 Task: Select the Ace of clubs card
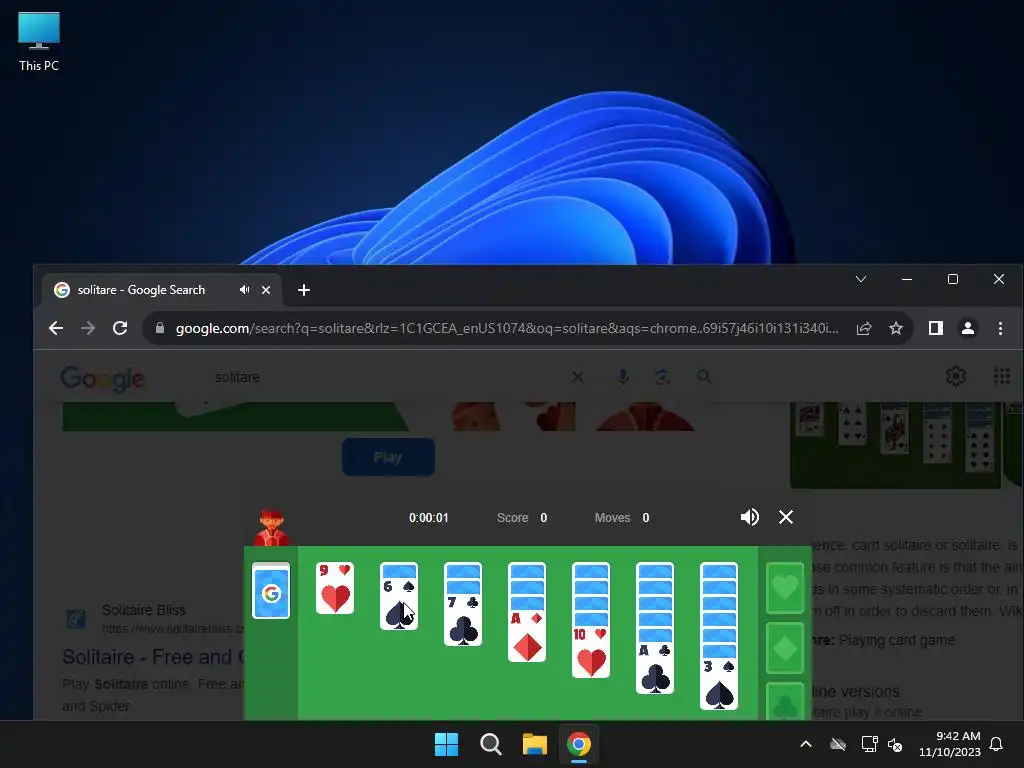[x=655, y=667]
